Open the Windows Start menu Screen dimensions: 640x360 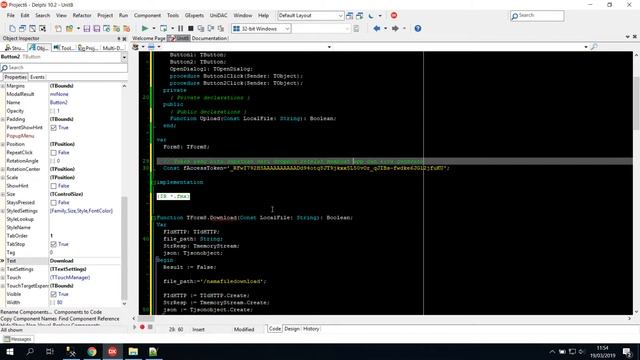pyautogui.click(x=10, y=351)
